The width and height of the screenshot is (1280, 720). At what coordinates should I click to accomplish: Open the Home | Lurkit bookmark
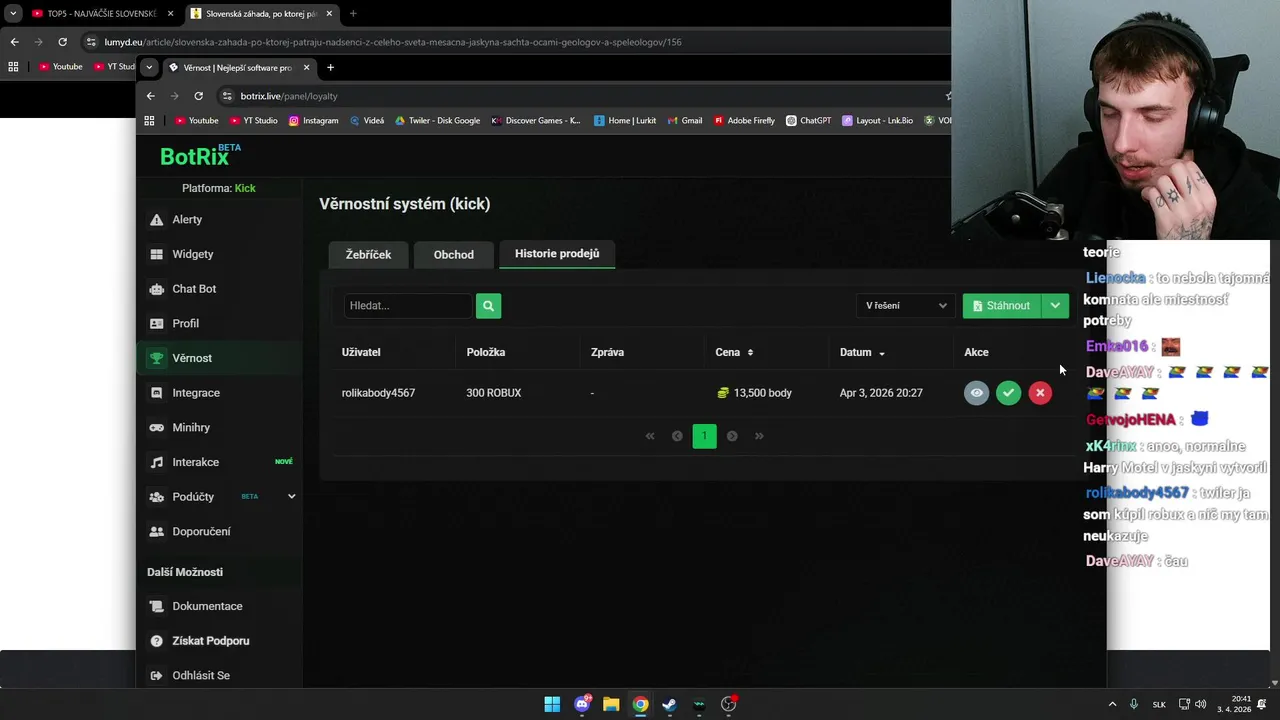coord(625,120)
